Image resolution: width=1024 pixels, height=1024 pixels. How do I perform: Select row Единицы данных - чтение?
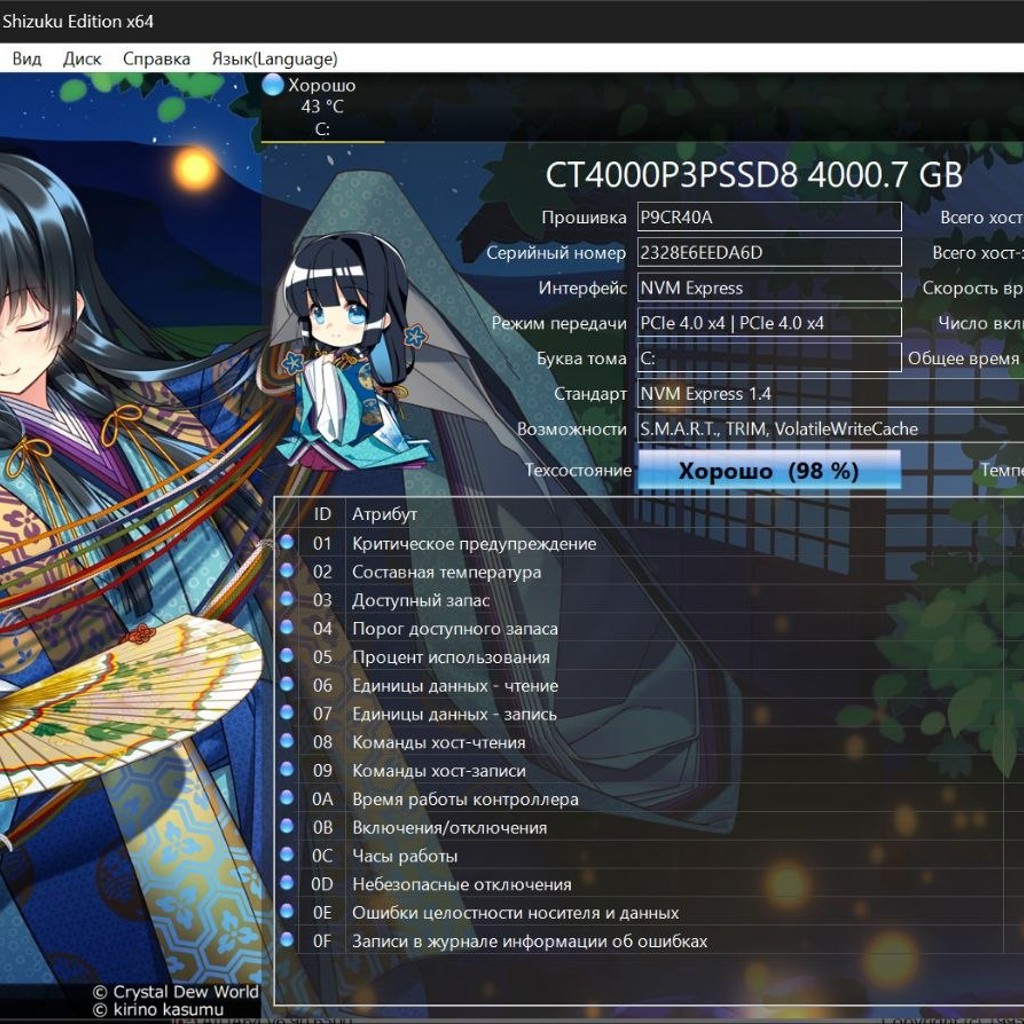pos(649,685)
